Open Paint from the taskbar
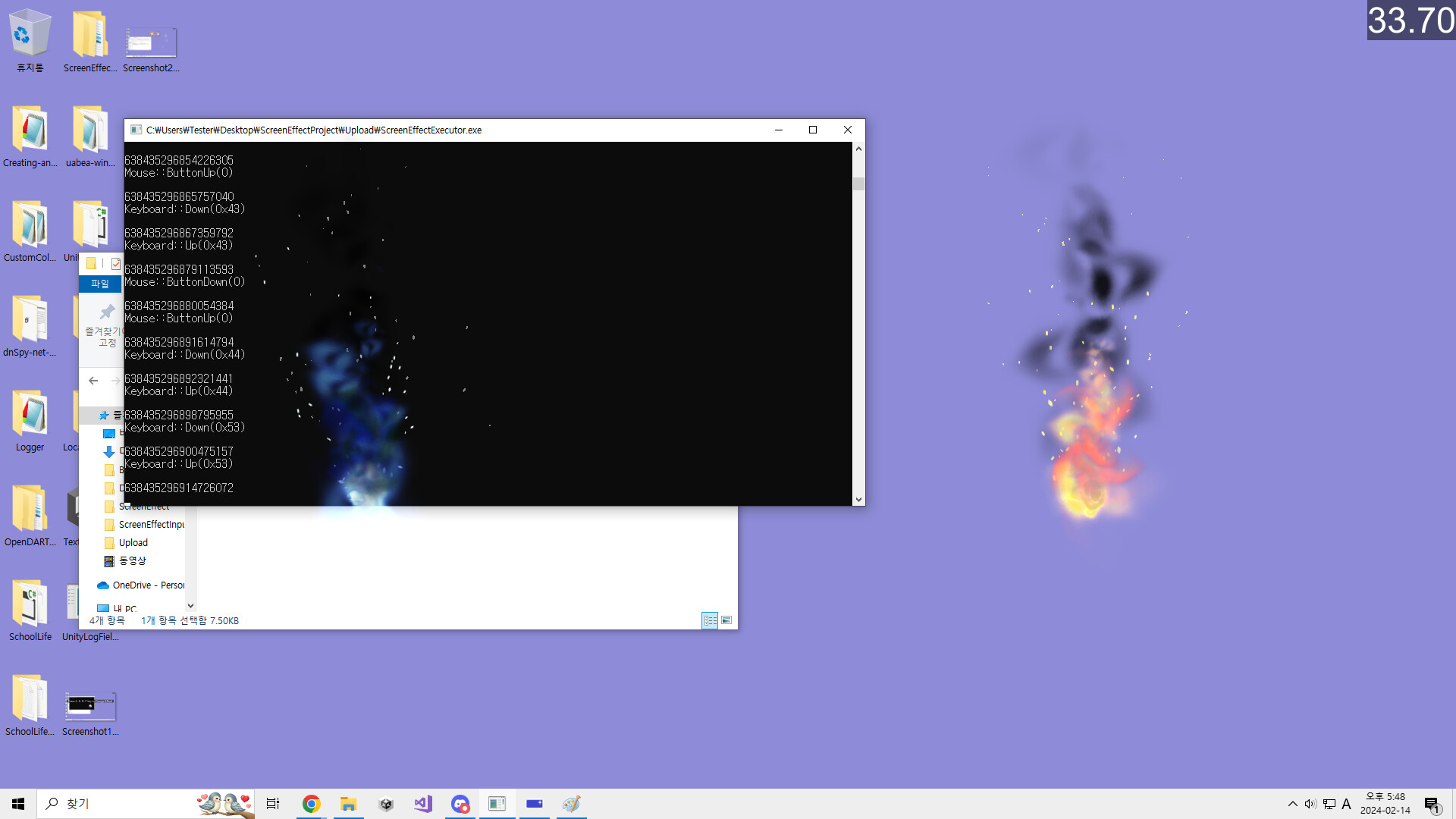 tap(571, 803)
